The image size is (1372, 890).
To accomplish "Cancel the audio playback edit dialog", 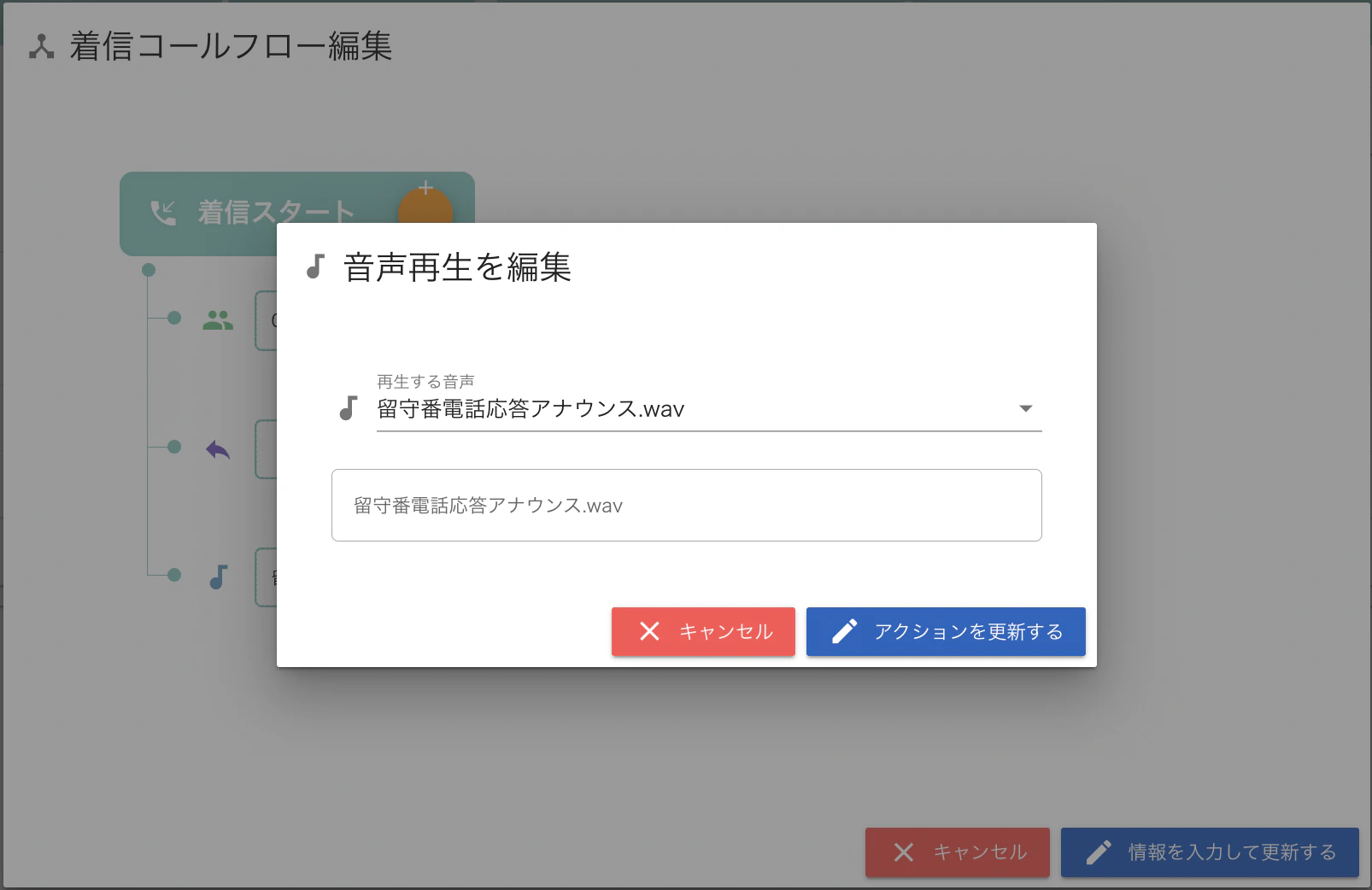I will [x=703, y=632].
